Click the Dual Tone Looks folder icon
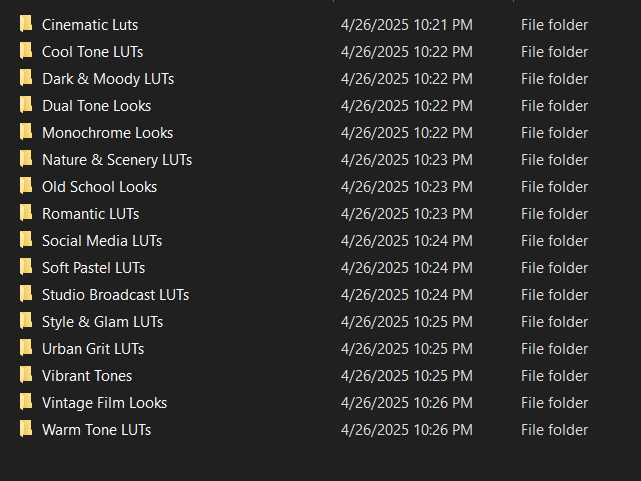This screenshot has width=641, height=481. pos(26,105)
